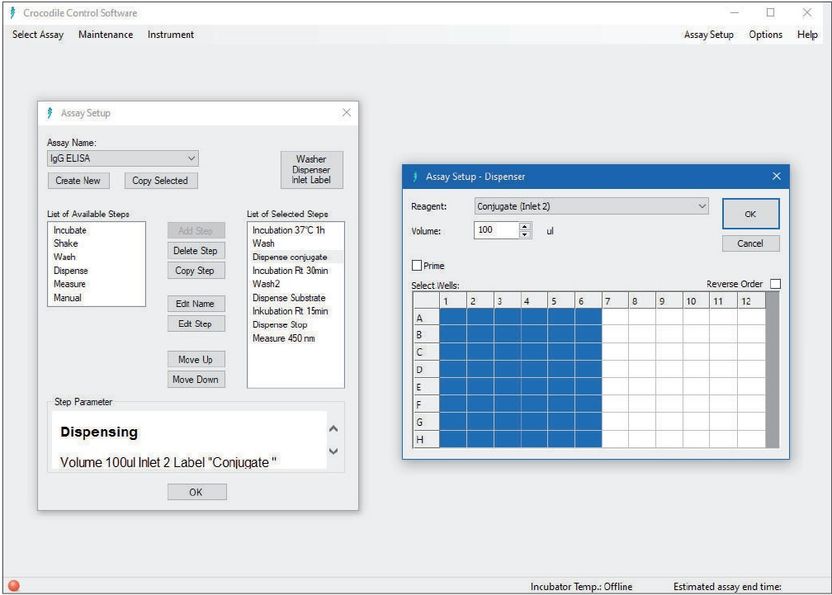The image size is (832, 595).
Task: Select the Dispense conjugate step
Action: 296,257
